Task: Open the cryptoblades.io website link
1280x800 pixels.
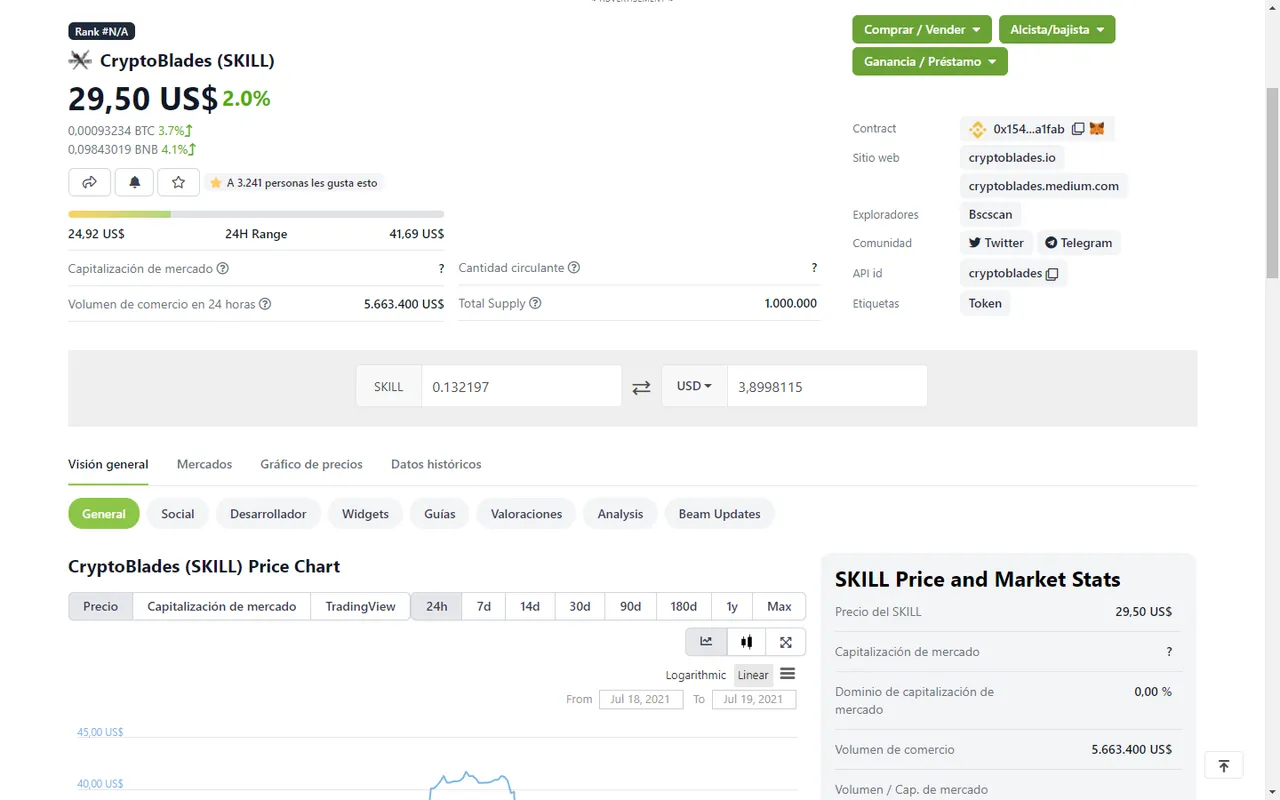Action: 1012,158
